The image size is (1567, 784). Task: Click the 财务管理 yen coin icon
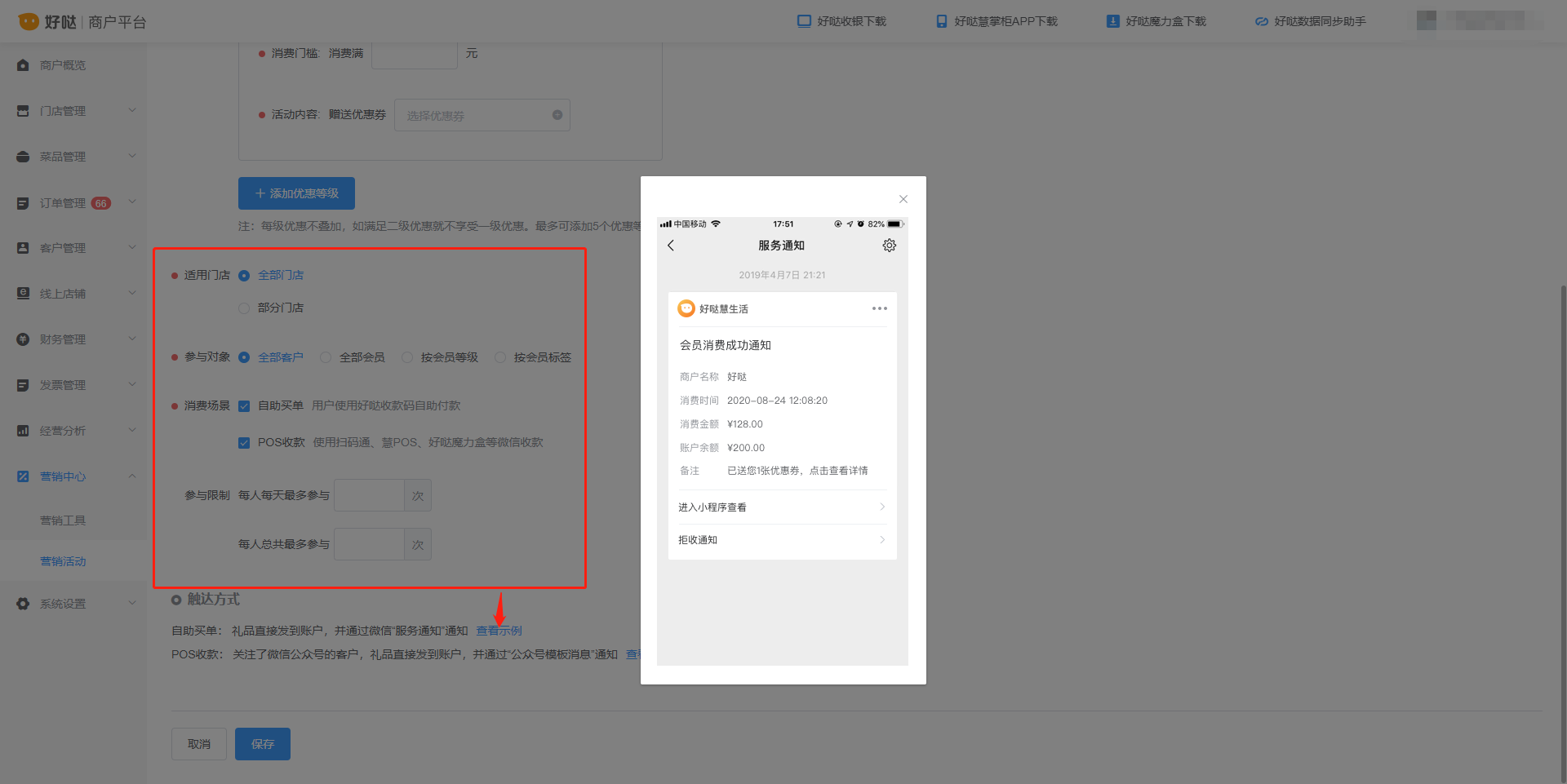point(23,339)
